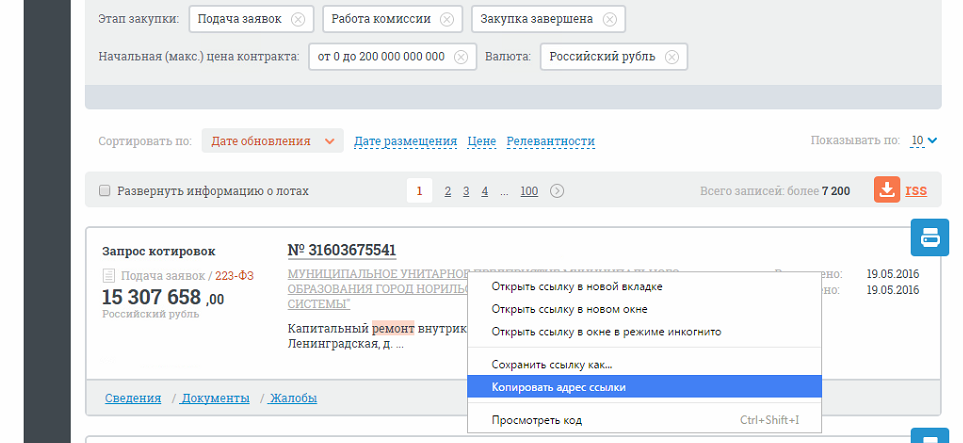Image resolution: width=963 pixels, height=443 pixels.
Task: Sort by 'Дате размещения' link
Action: 405,141
